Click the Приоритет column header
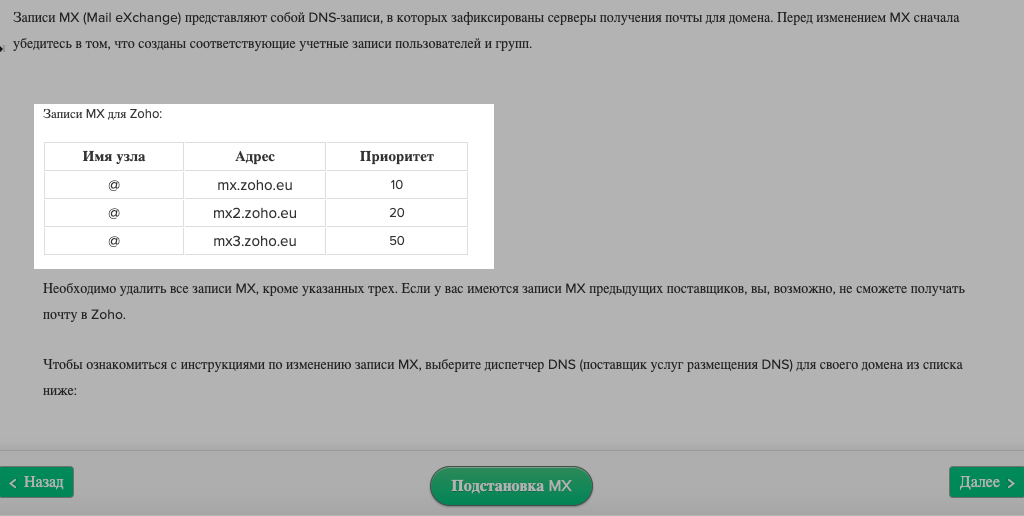Screen dimensions: 1024x516 397,157
